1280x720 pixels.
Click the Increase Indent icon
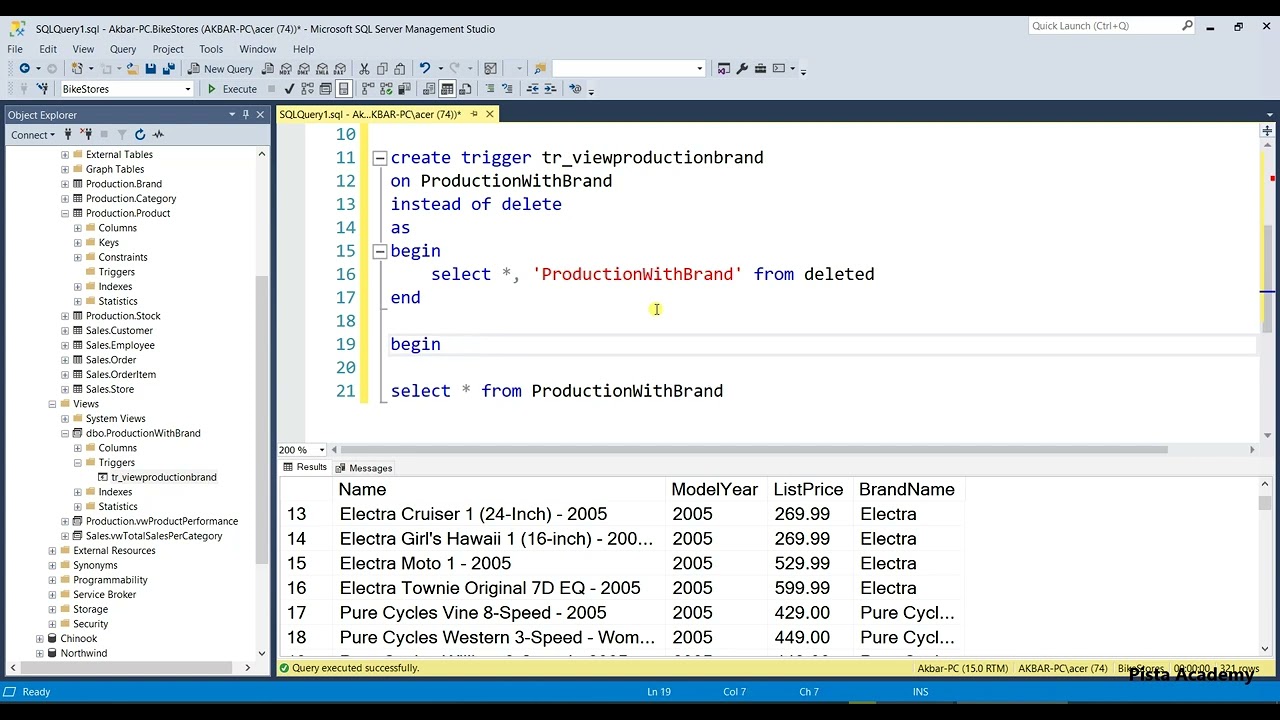(x=551, y=89)
